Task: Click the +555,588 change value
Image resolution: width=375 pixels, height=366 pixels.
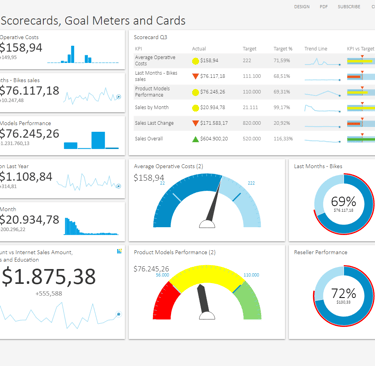Action: tap(49, 294)
